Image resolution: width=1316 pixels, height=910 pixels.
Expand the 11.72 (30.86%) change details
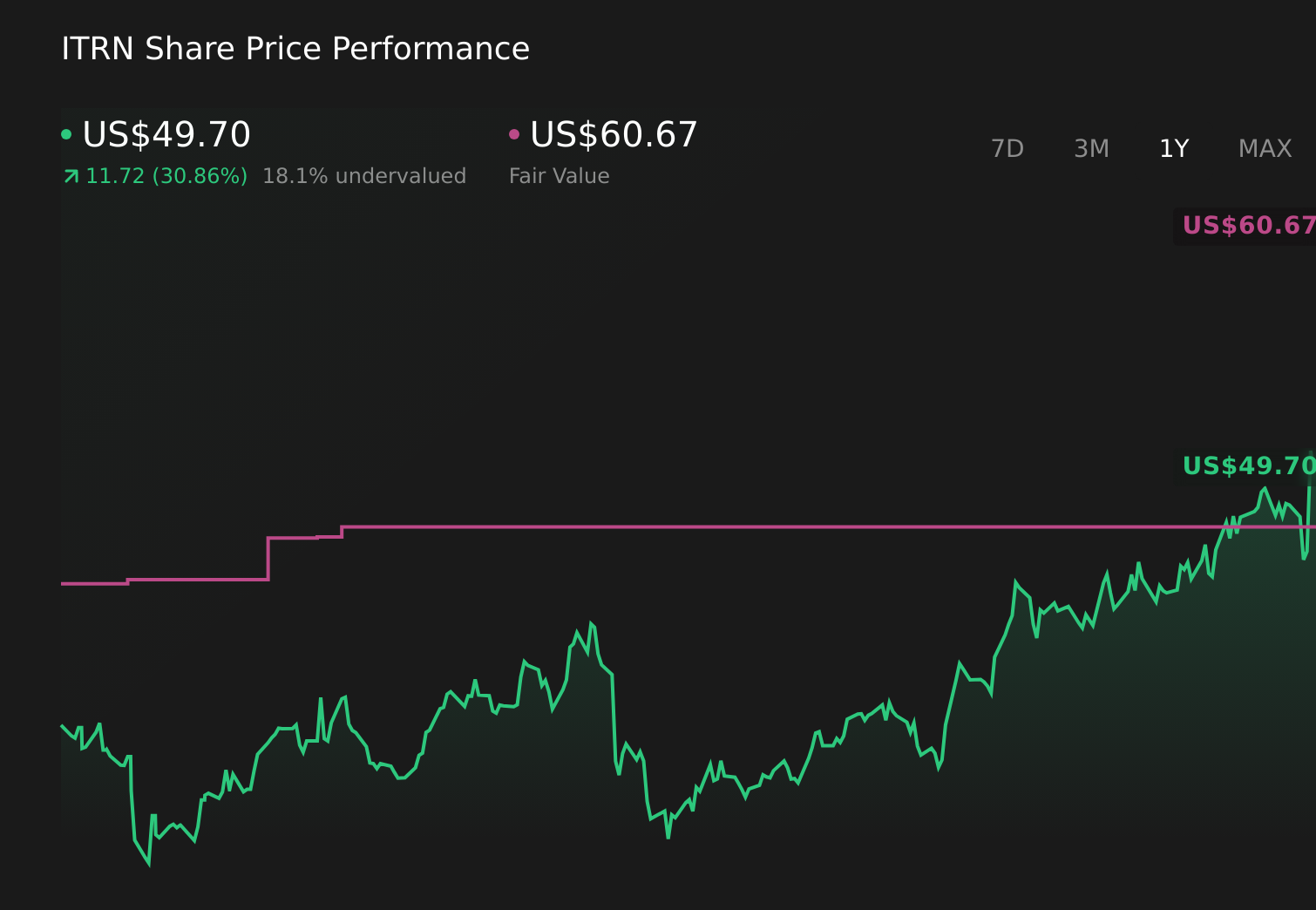[x=164, y=175]
